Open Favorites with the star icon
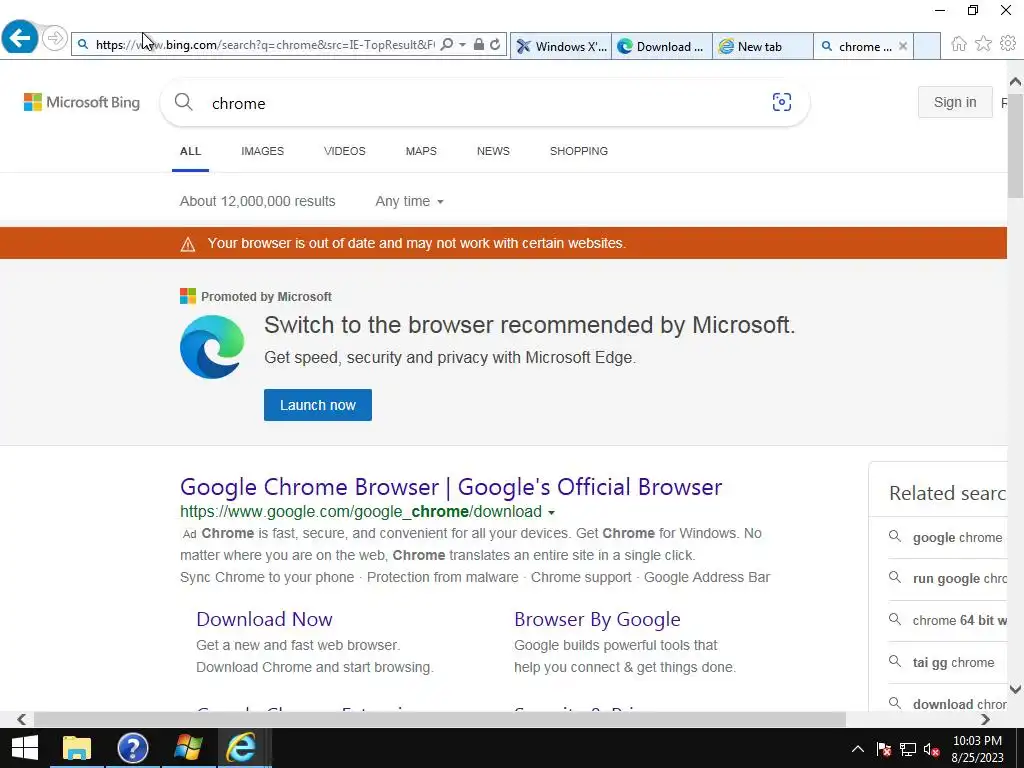 pyautogui.click(x=983, y=44)
